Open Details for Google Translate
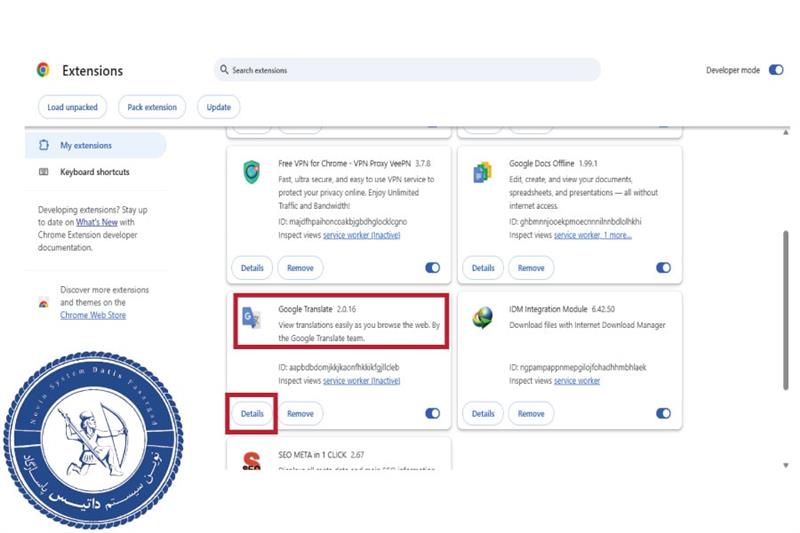The height and width of the screenshot is (533, 800). [252, 413]
